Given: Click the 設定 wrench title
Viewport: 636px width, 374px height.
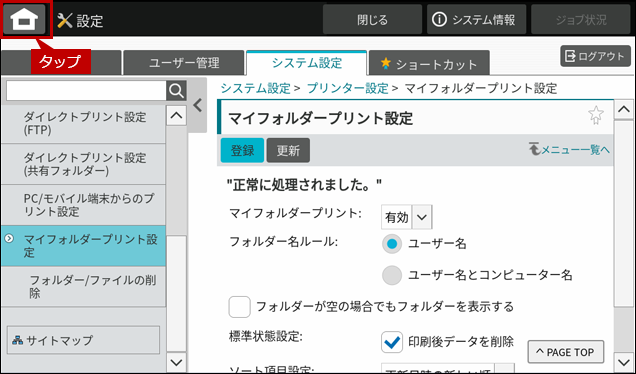Looking at the screenshot, I should point(80,20).
